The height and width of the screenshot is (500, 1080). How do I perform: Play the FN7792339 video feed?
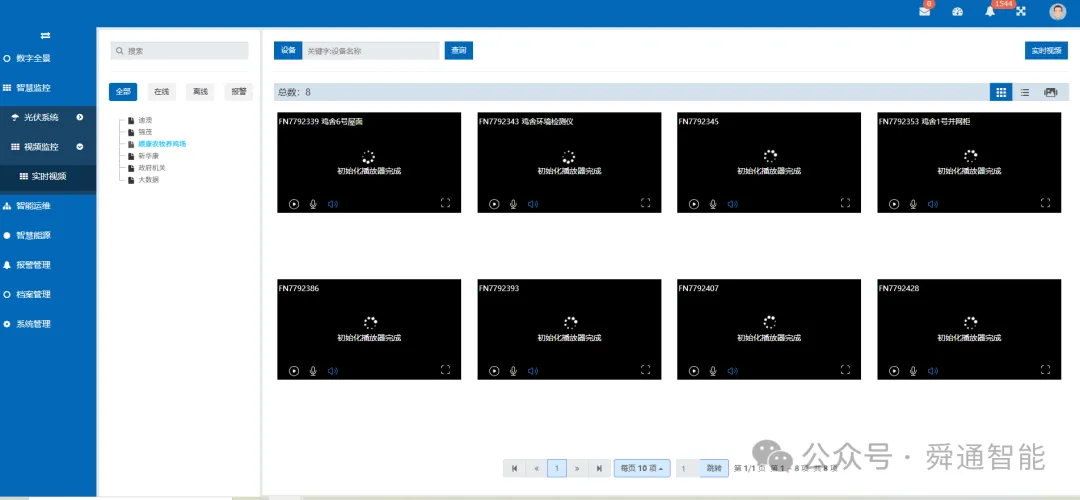coord(294,204)
